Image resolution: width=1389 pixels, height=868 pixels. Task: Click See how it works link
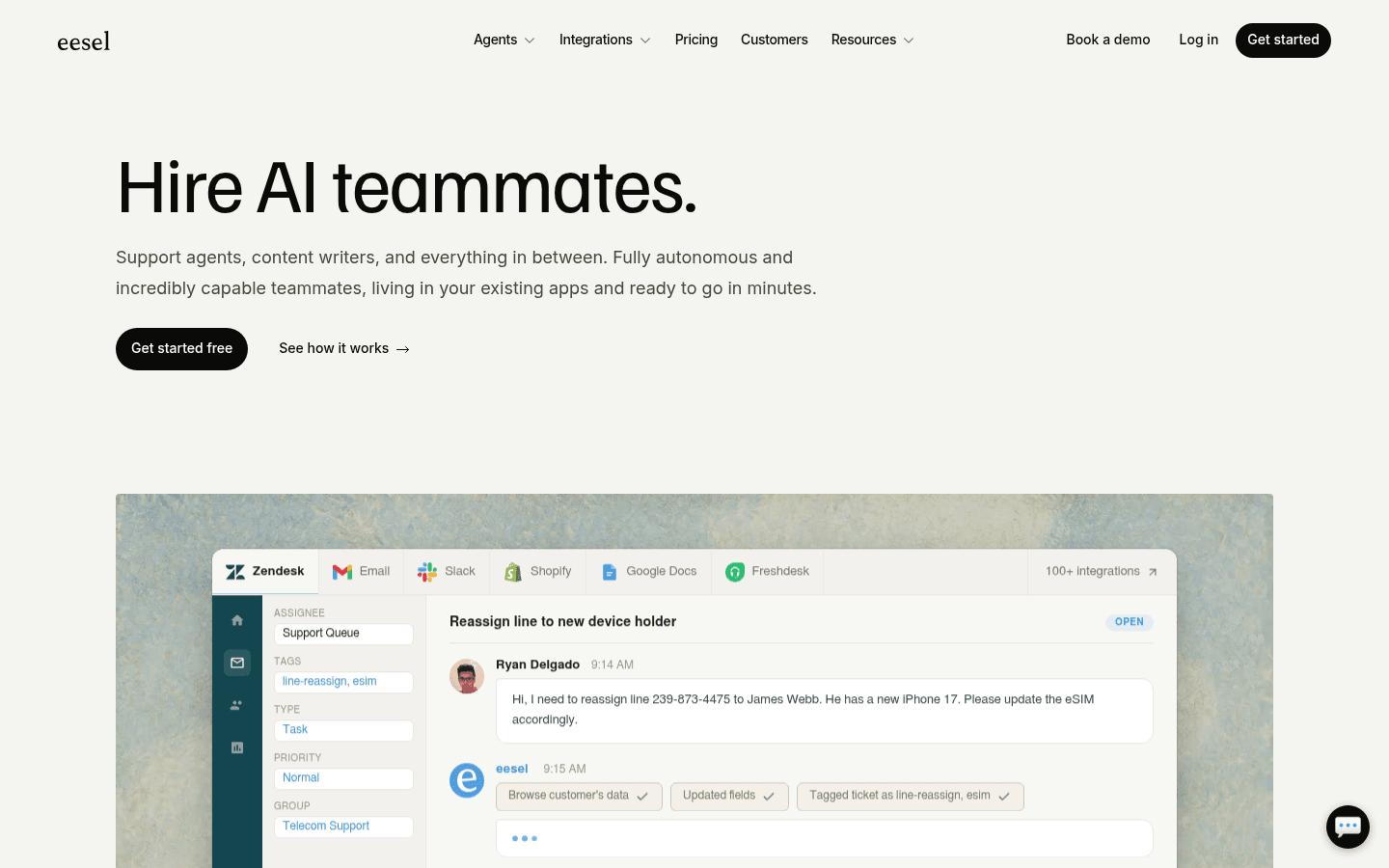tap(344, 348)
